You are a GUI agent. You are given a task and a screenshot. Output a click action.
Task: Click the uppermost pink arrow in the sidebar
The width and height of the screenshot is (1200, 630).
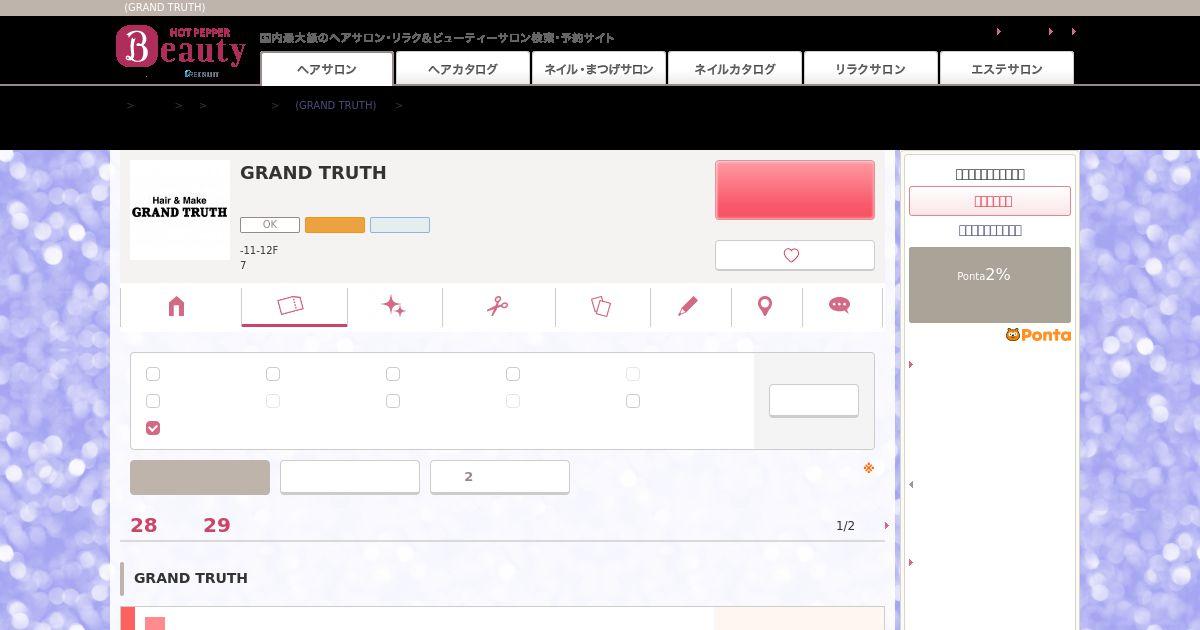click(911, 365)
